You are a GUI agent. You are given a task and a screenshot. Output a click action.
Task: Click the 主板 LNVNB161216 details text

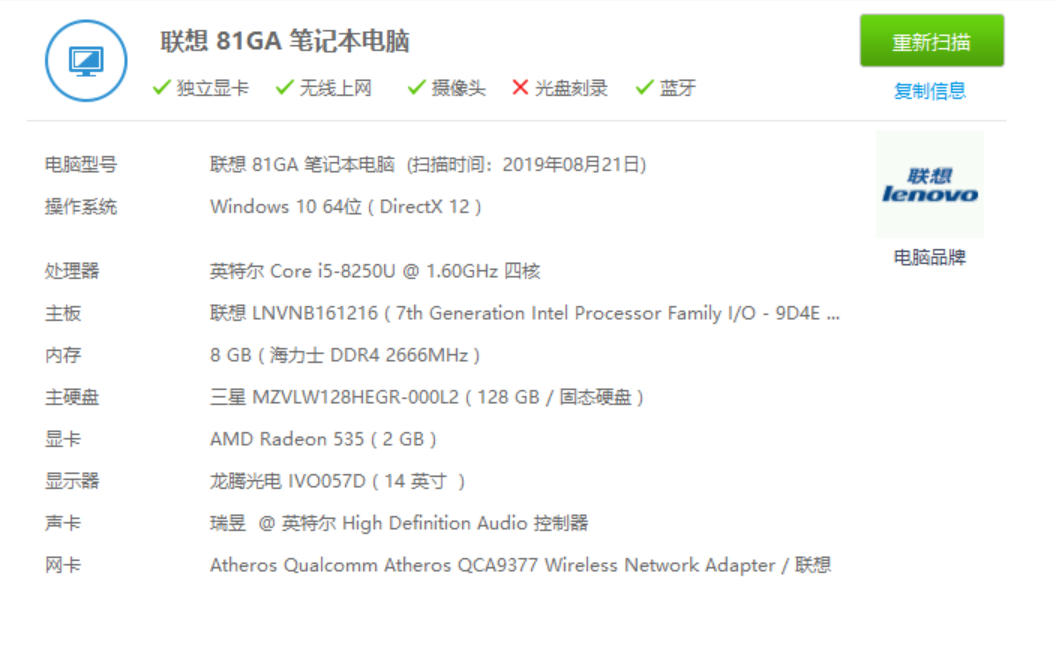tap(524, 314)
